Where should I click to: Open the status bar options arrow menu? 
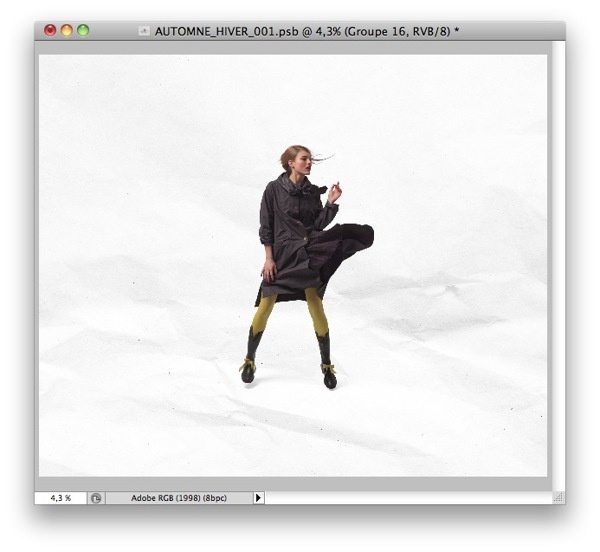[259, 498]
